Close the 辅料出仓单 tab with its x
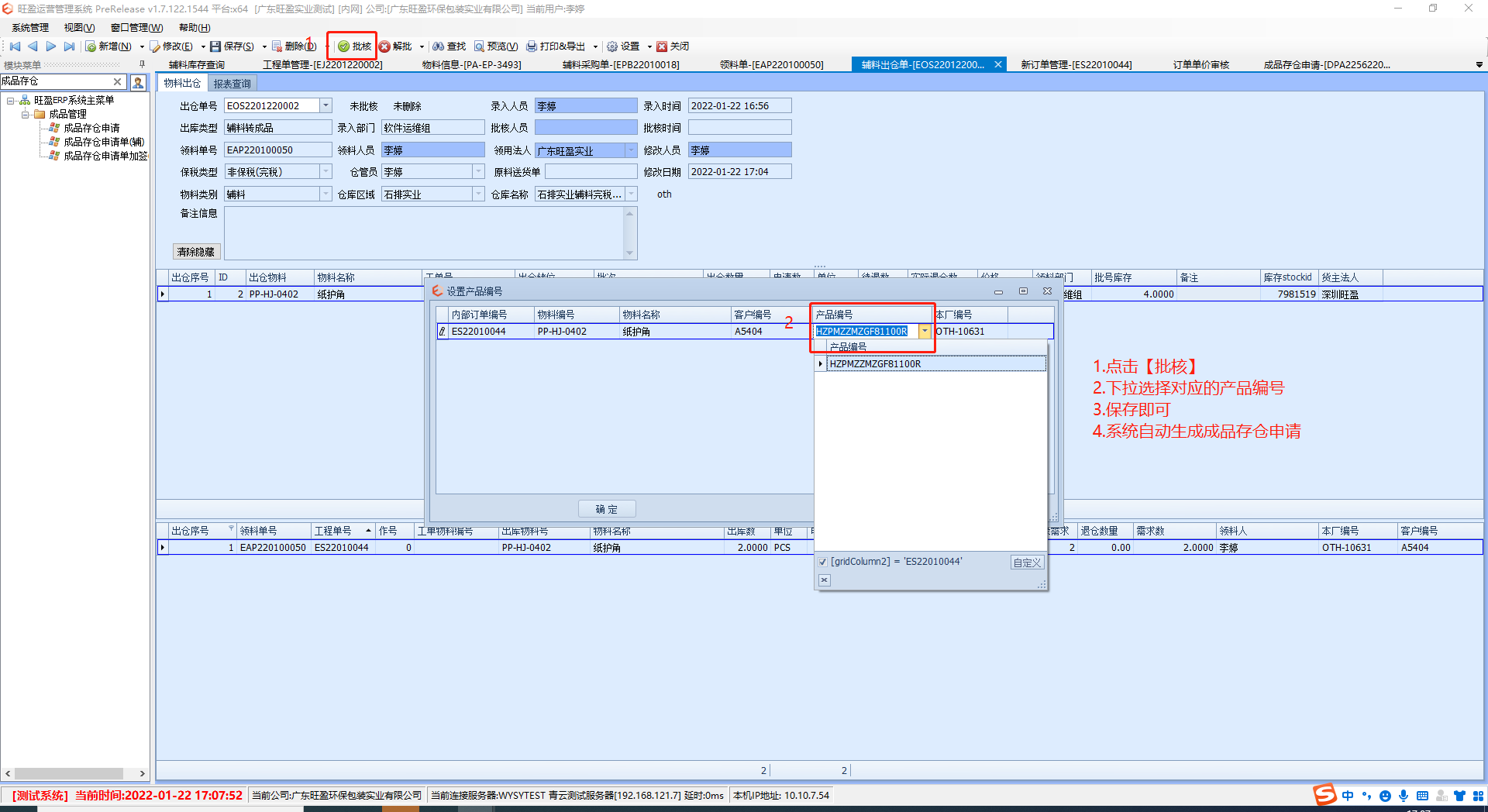1488x812 pixels. 998,65
